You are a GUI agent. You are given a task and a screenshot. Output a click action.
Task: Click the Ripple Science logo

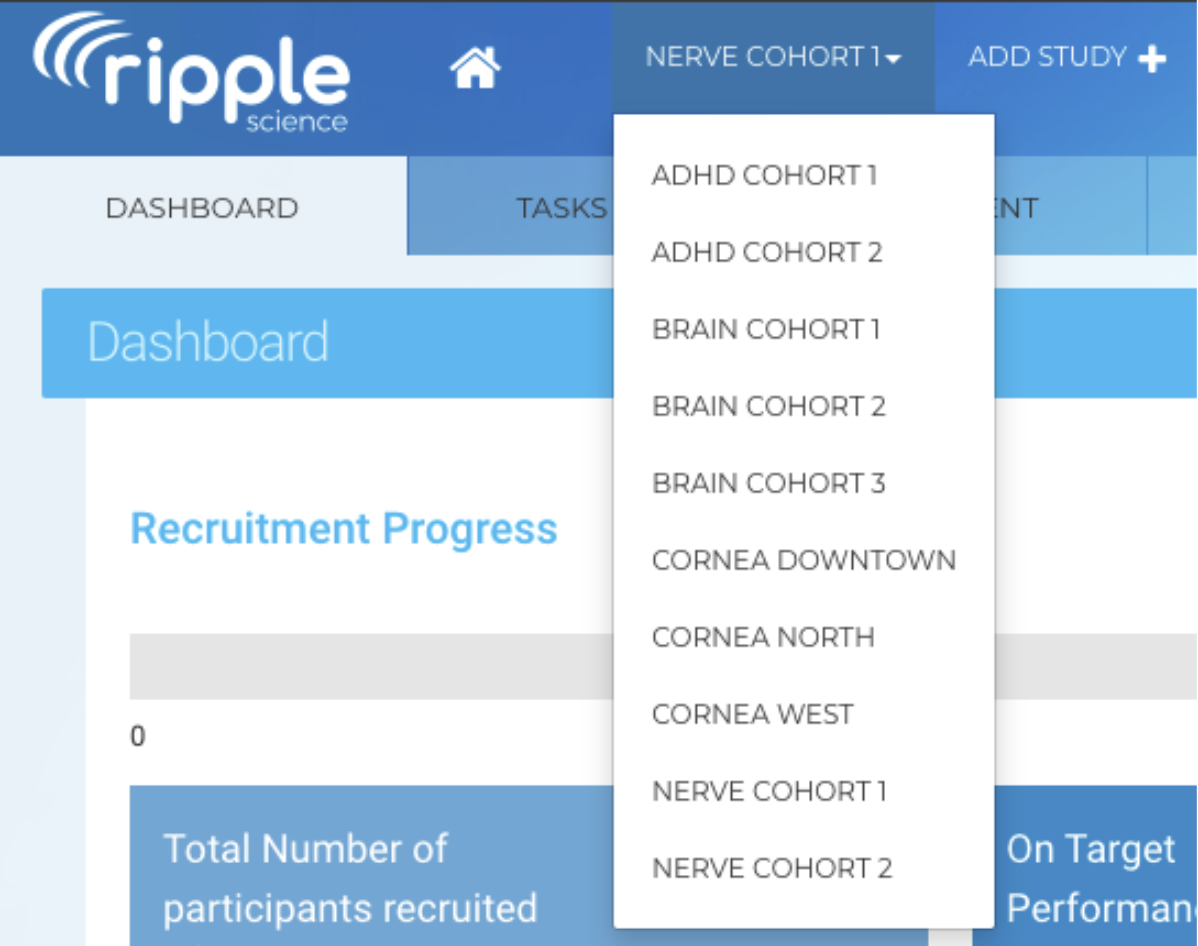tap(192, 75)
